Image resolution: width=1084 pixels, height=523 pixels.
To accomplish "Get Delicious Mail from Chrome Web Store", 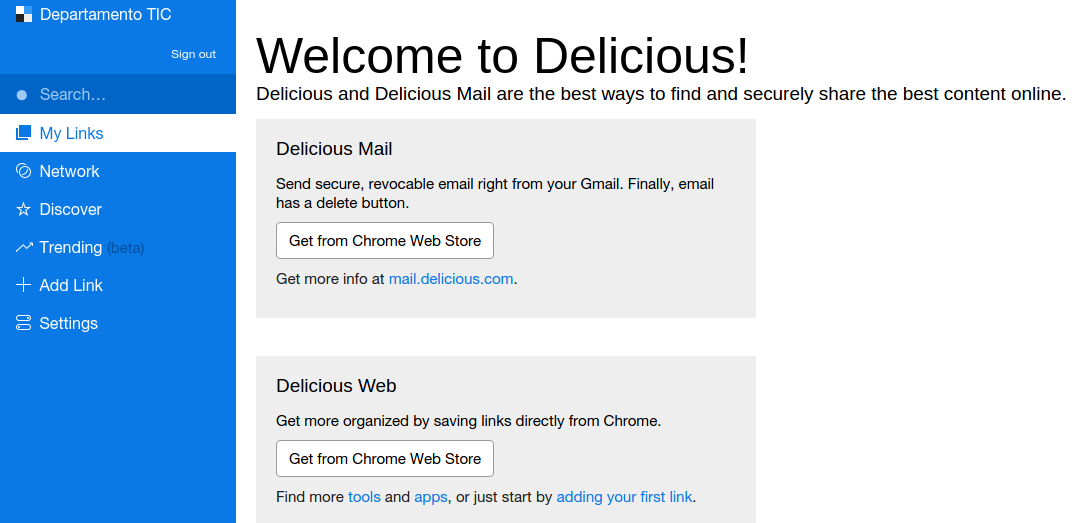I will pyautogui.click(x=385, y=241).
